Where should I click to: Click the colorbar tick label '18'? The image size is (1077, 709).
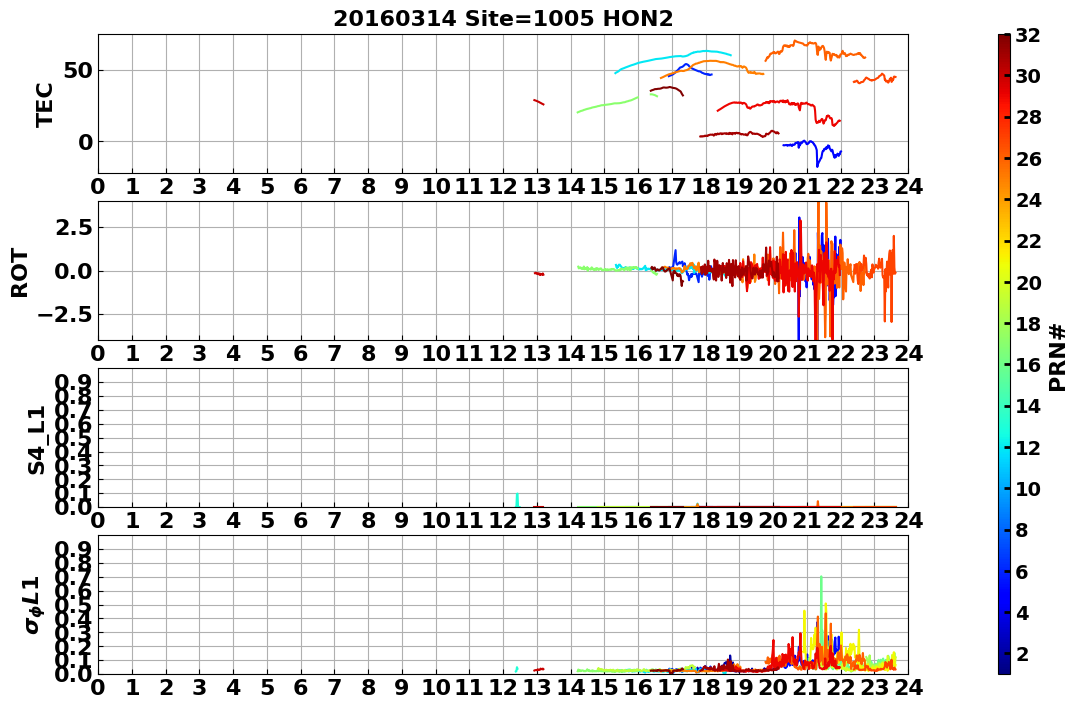point(1028,324)
